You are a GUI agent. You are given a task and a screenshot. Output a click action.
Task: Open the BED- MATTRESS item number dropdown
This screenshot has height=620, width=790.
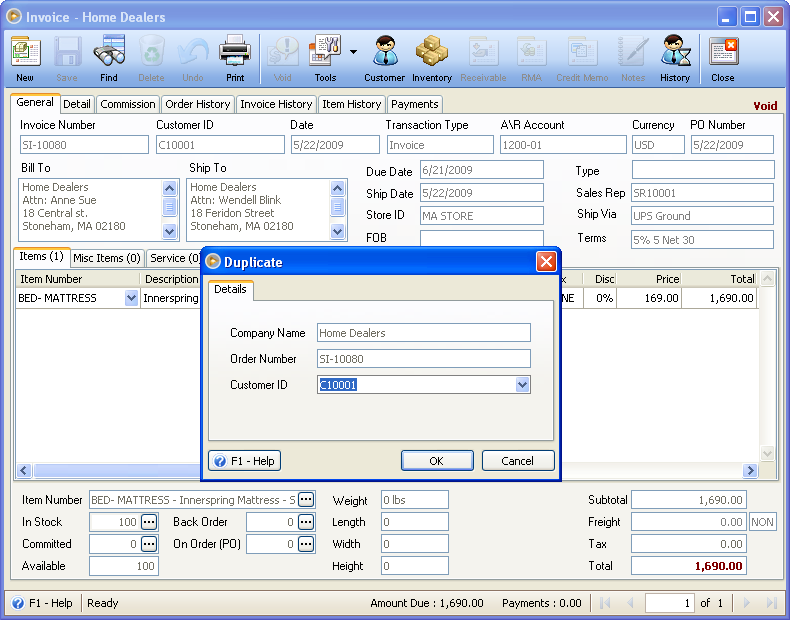[131, 298]
